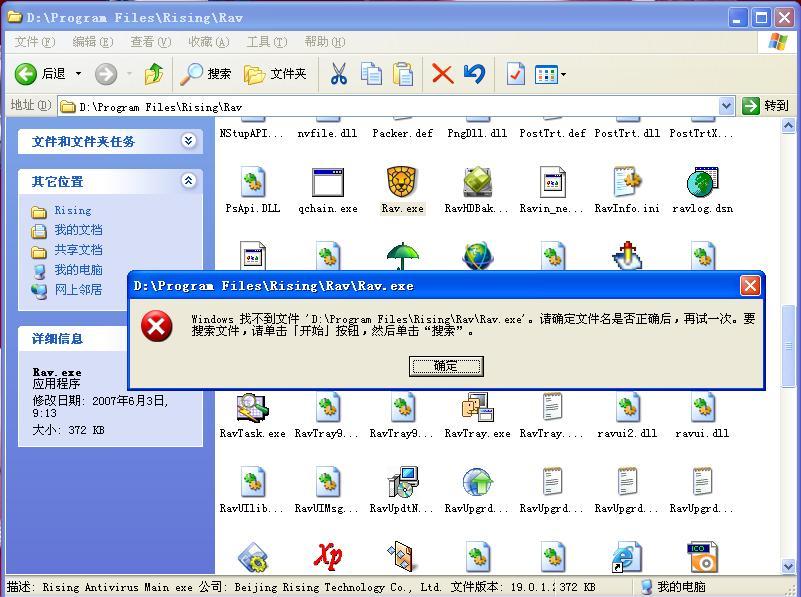Select the PngDll.dll file label
Viewport: 801px width, 597px height.
pos(477,133)
